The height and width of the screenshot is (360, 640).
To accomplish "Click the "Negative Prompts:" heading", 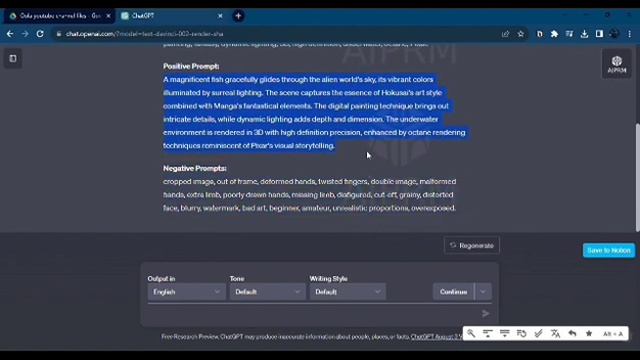I will coord(195,168).
